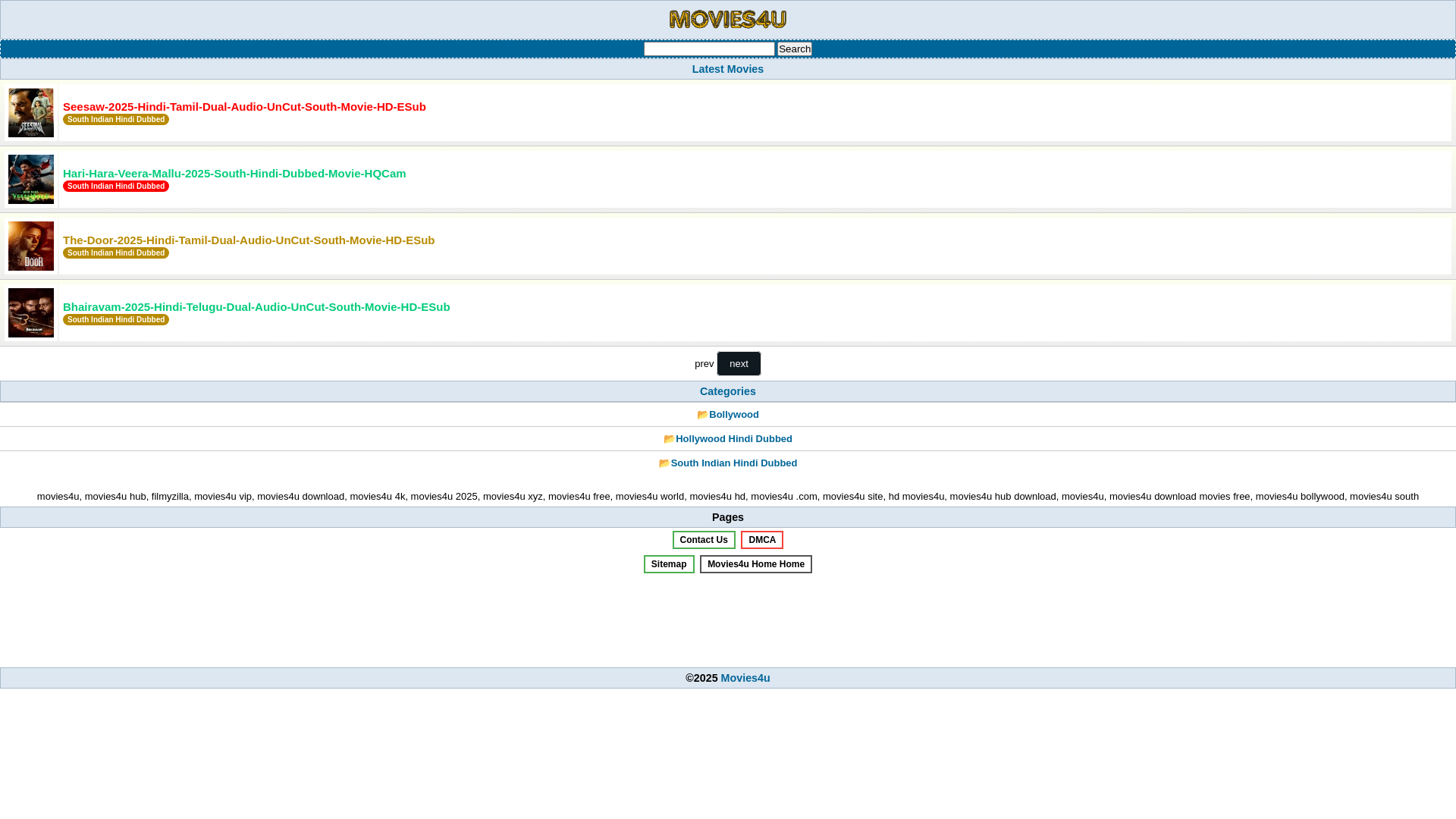Viewport: 1456px width, 819px height.
Task: Open the Seesaw movie poster thumbnail
Action: tap(31, 113)
